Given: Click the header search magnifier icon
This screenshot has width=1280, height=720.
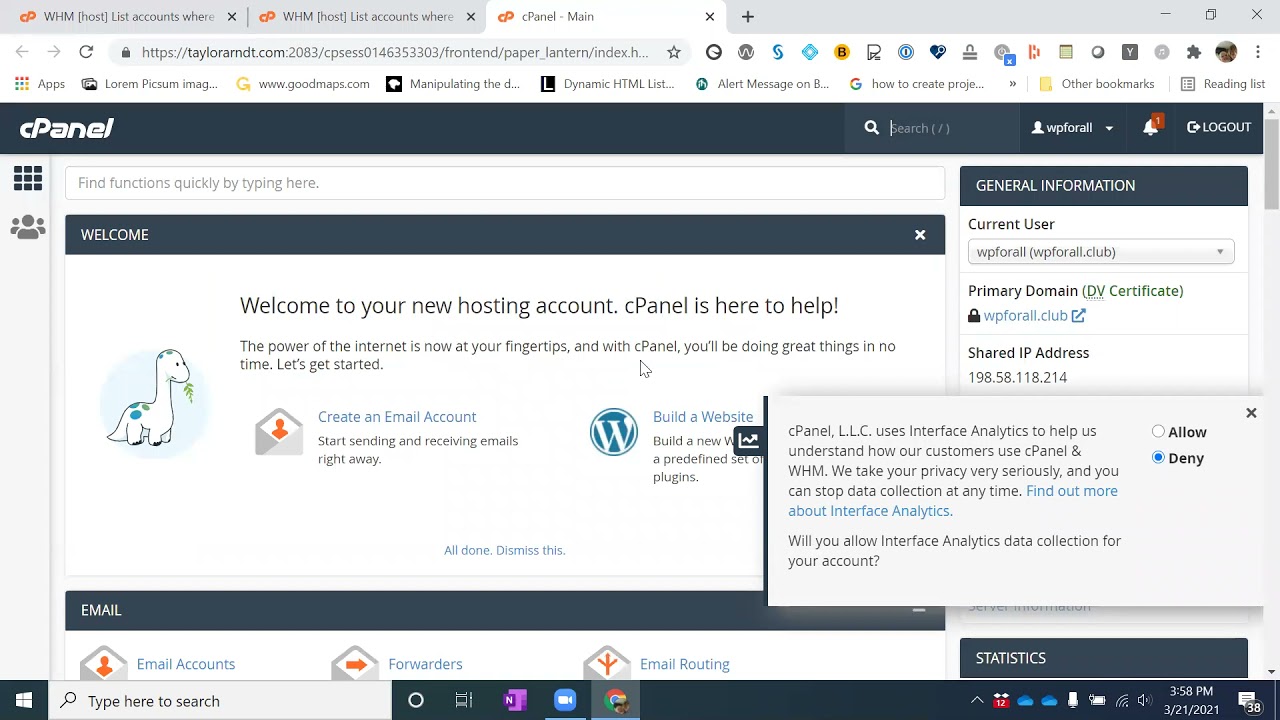Looking at the screenshot, I should tap(872, 128).
